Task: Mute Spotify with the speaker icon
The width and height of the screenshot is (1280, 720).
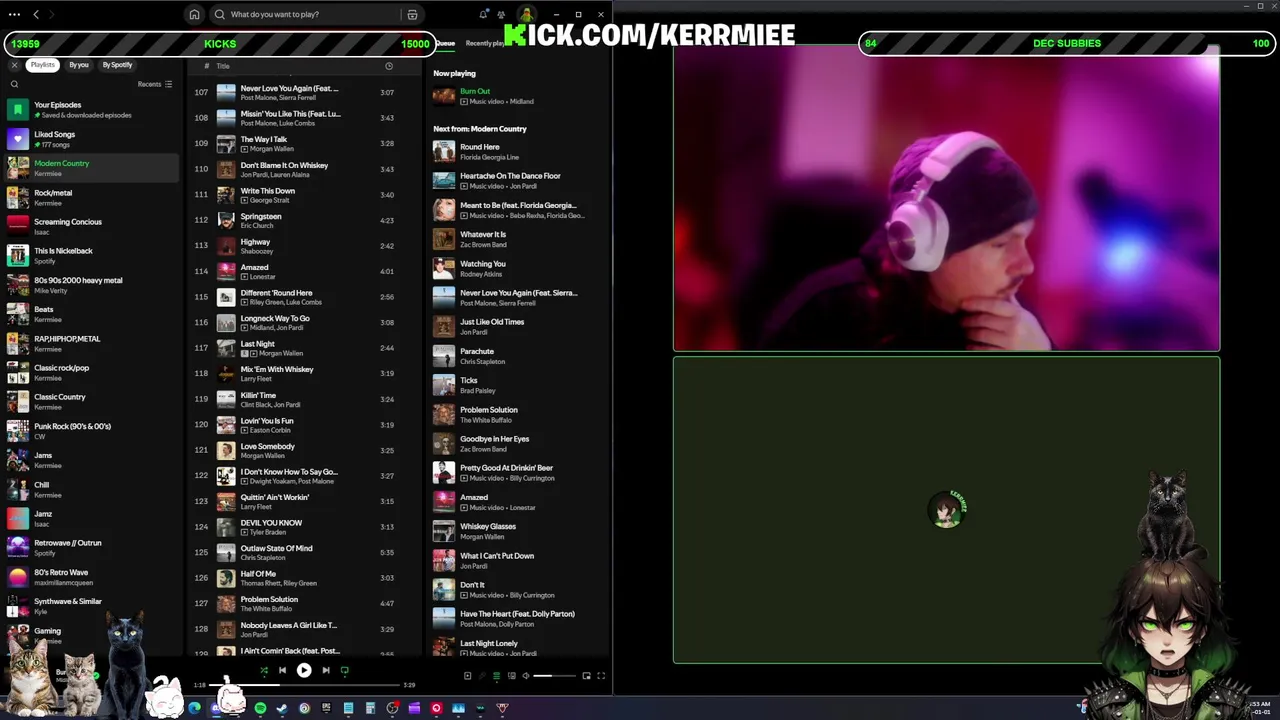Action: 526,676
